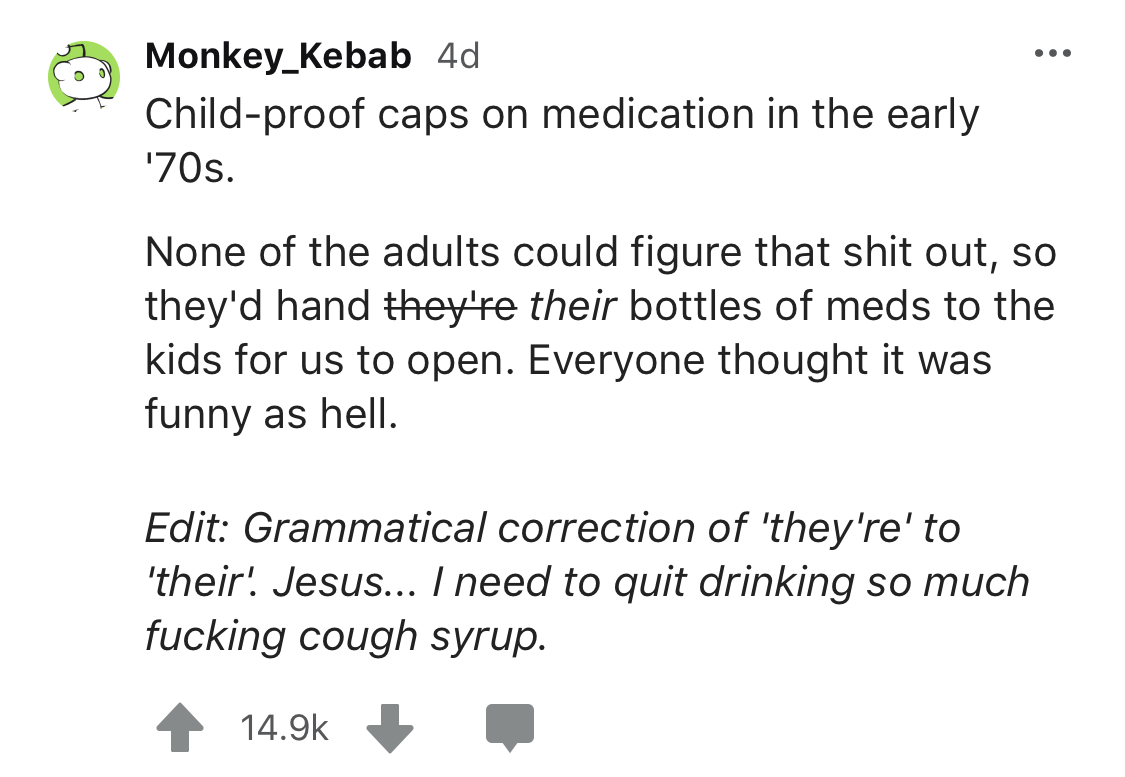Downvote the Monkey_Kebab comment
This screenshot has height=777, width=1125.
(x=389, y=729)
